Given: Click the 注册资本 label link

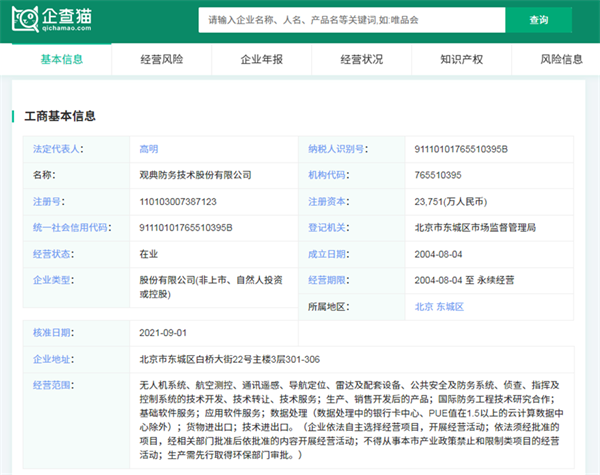Looking at the screenshot, I should point(327,201).
